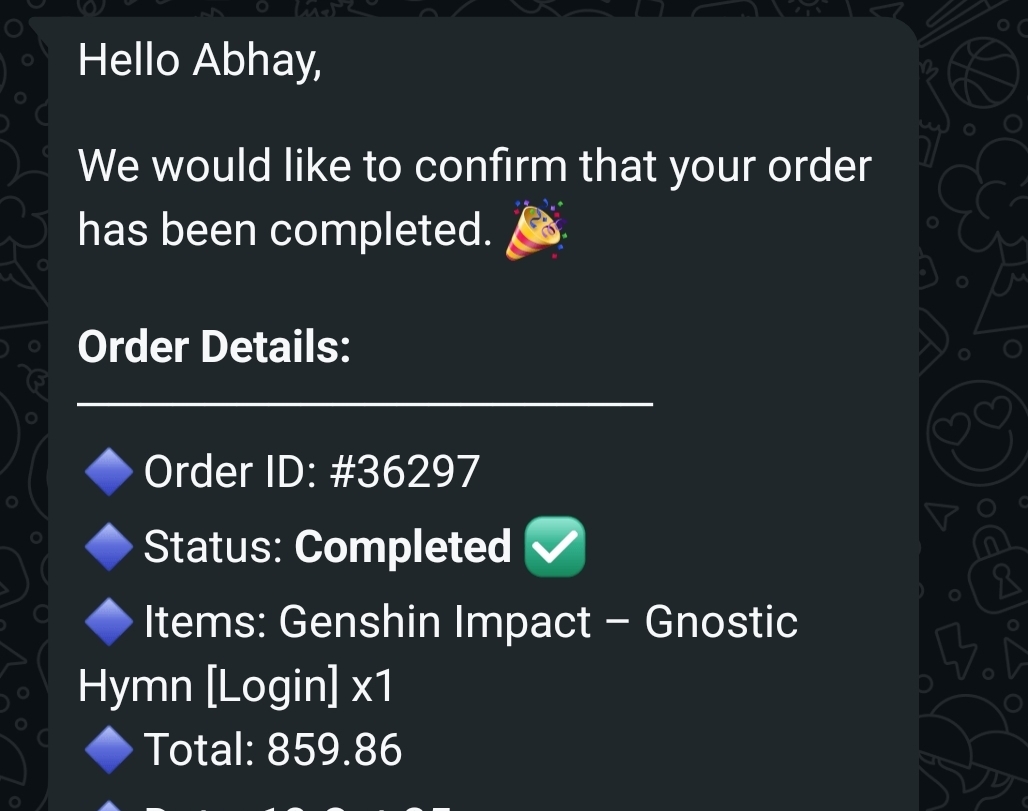Tap the "Items:" label
Viewport: 1028px width, 811px height.
(x=204, y=622)
